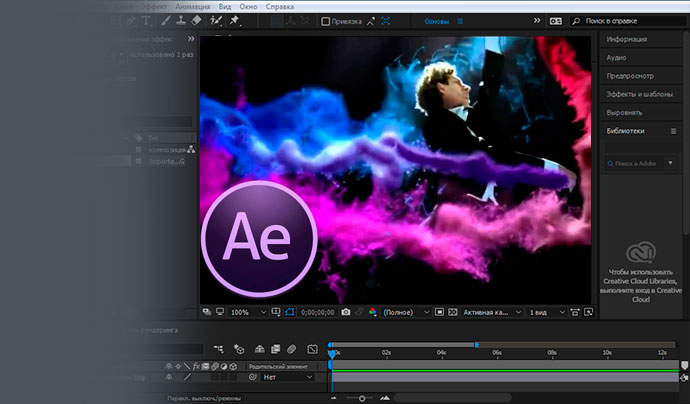The width and height of the screenshot is (690, 404).
Task: Click the comp marker bin icon at timeline end
Action: point(684,365)
